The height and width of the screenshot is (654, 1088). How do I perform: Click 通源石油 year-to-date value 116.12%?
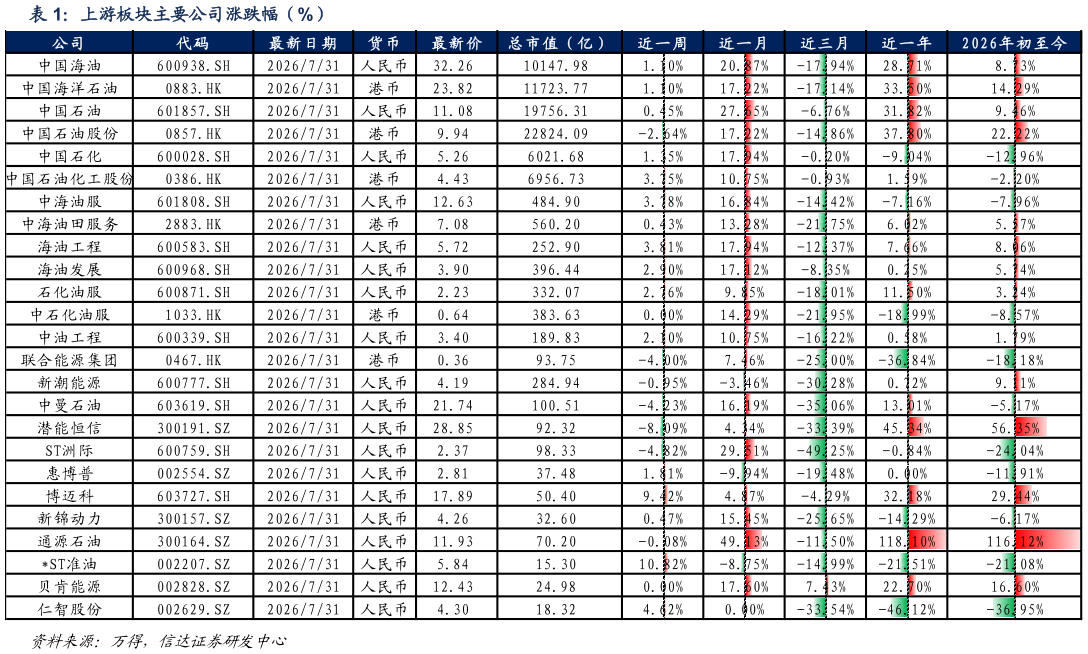(1015, 542)
